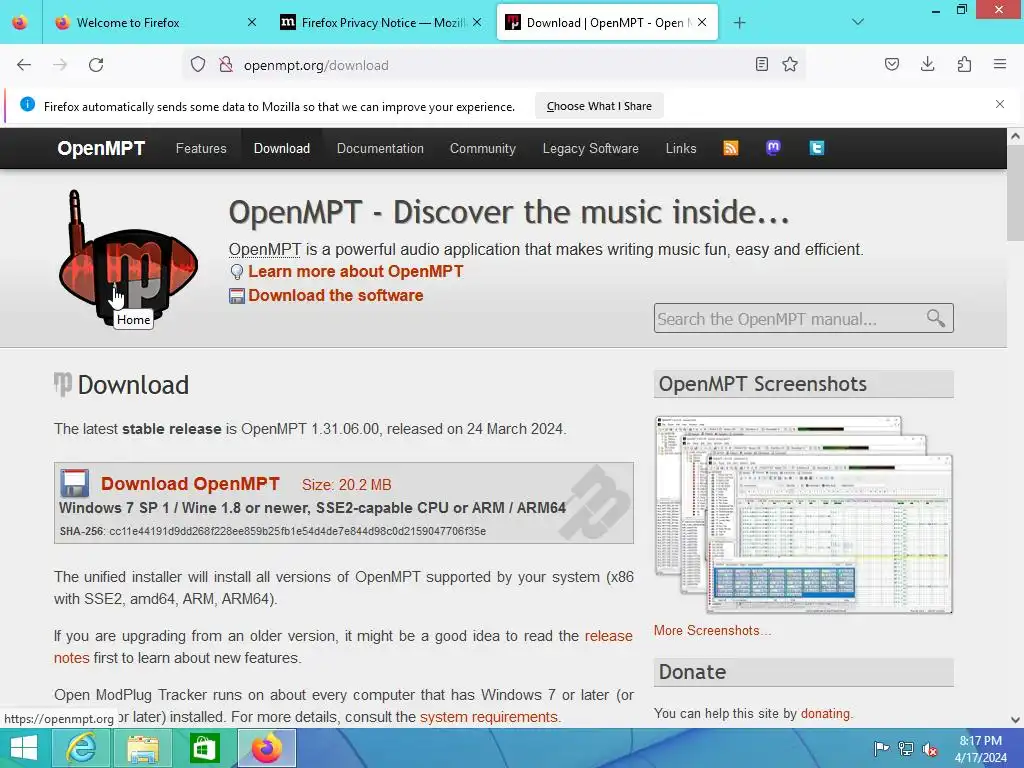Open the More Screenshots link
Image resolution: width=1024 pixels, height=768 pixels.
712,630
